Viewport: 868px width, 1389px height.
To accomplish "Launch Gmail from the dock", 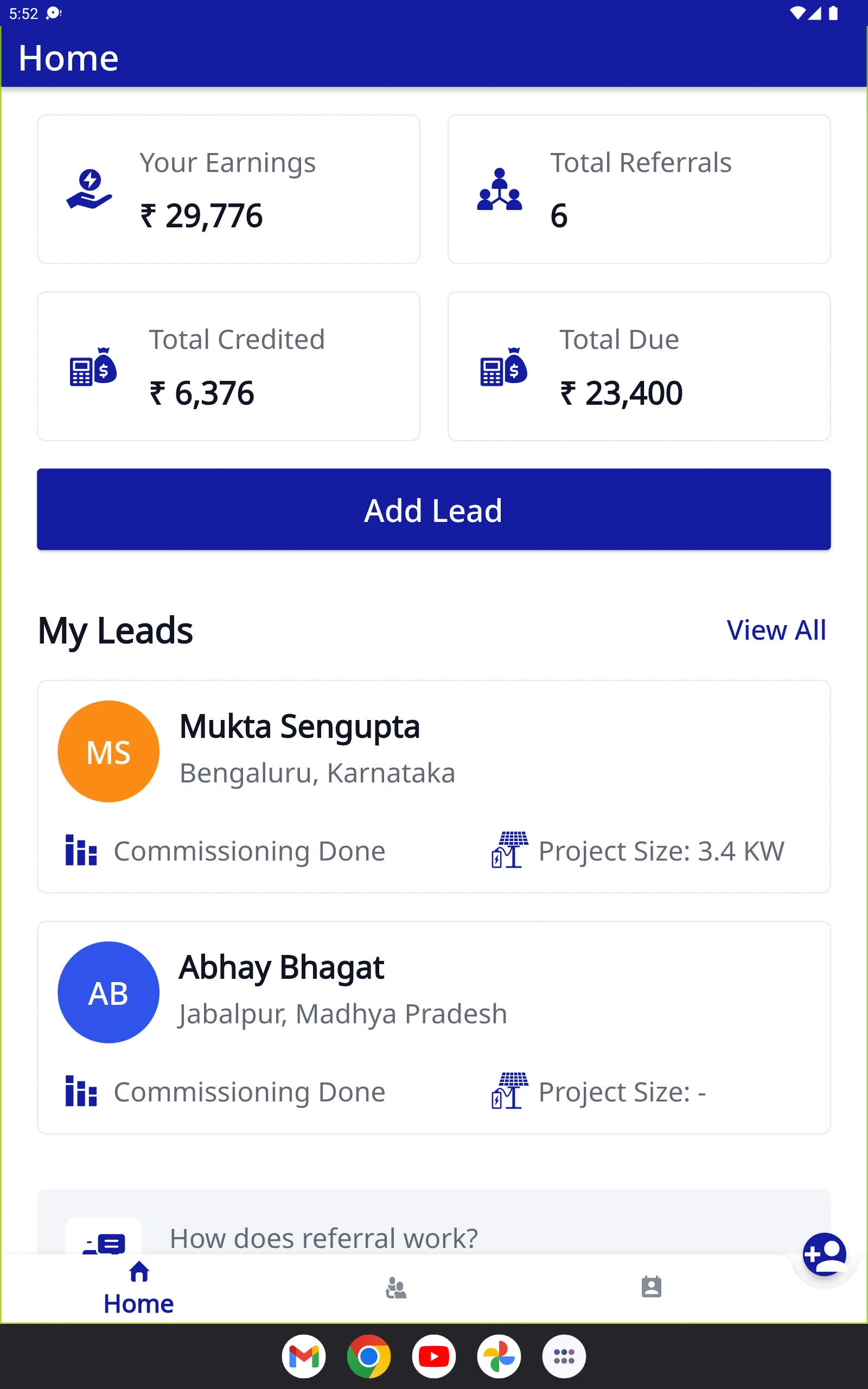I will click(x=304, y=1357).
